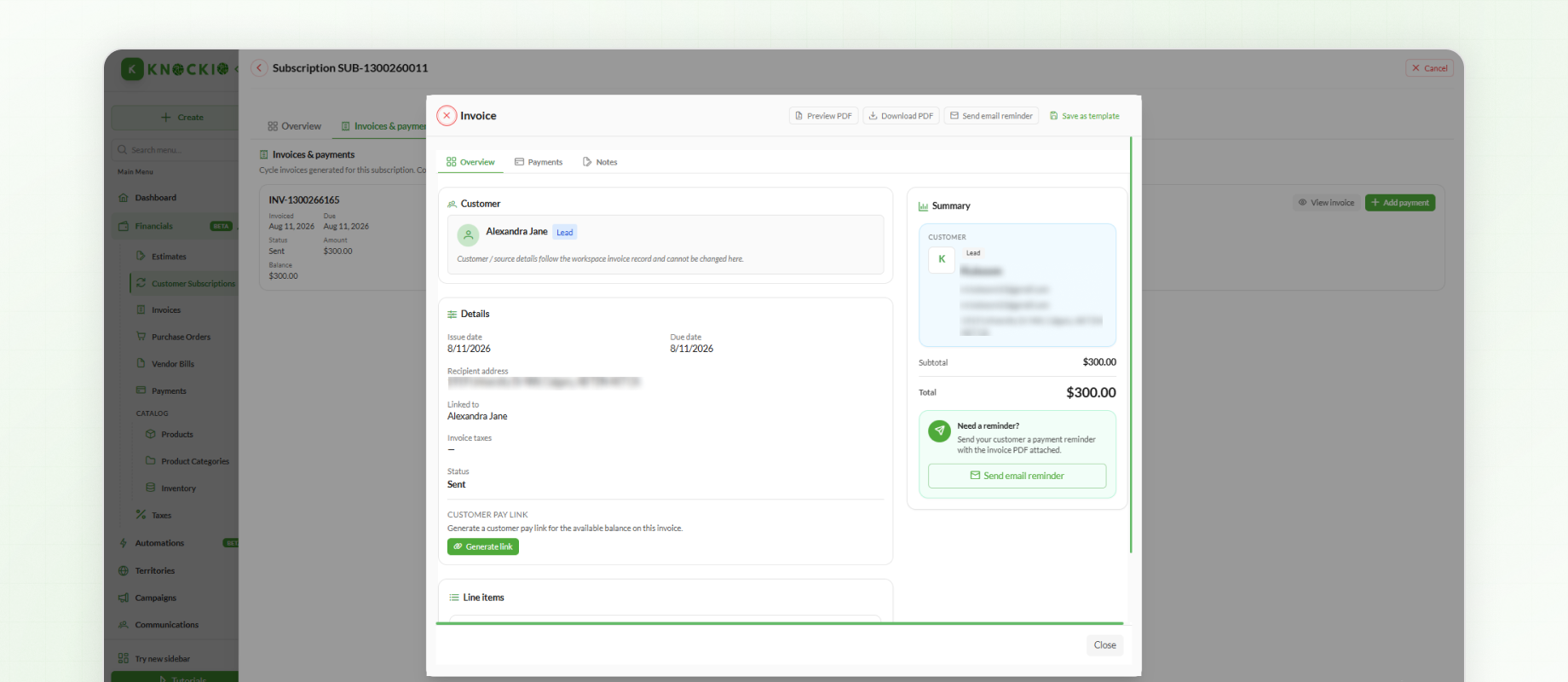Click the Preview PDF button

[x=823, y=116]
